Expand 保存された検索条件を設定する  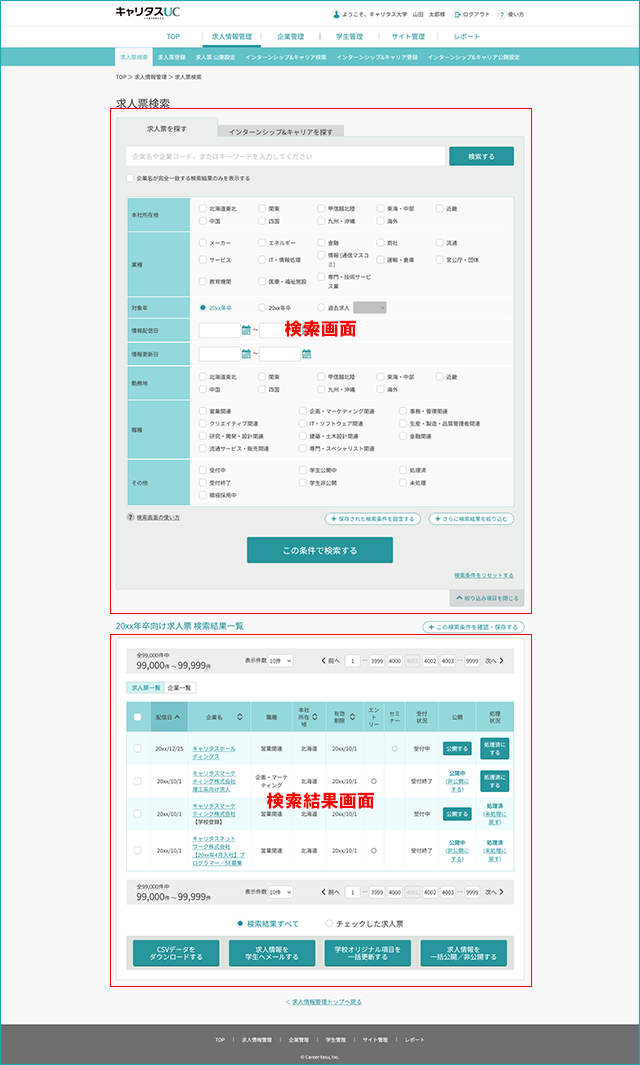[x=372, y=519]
